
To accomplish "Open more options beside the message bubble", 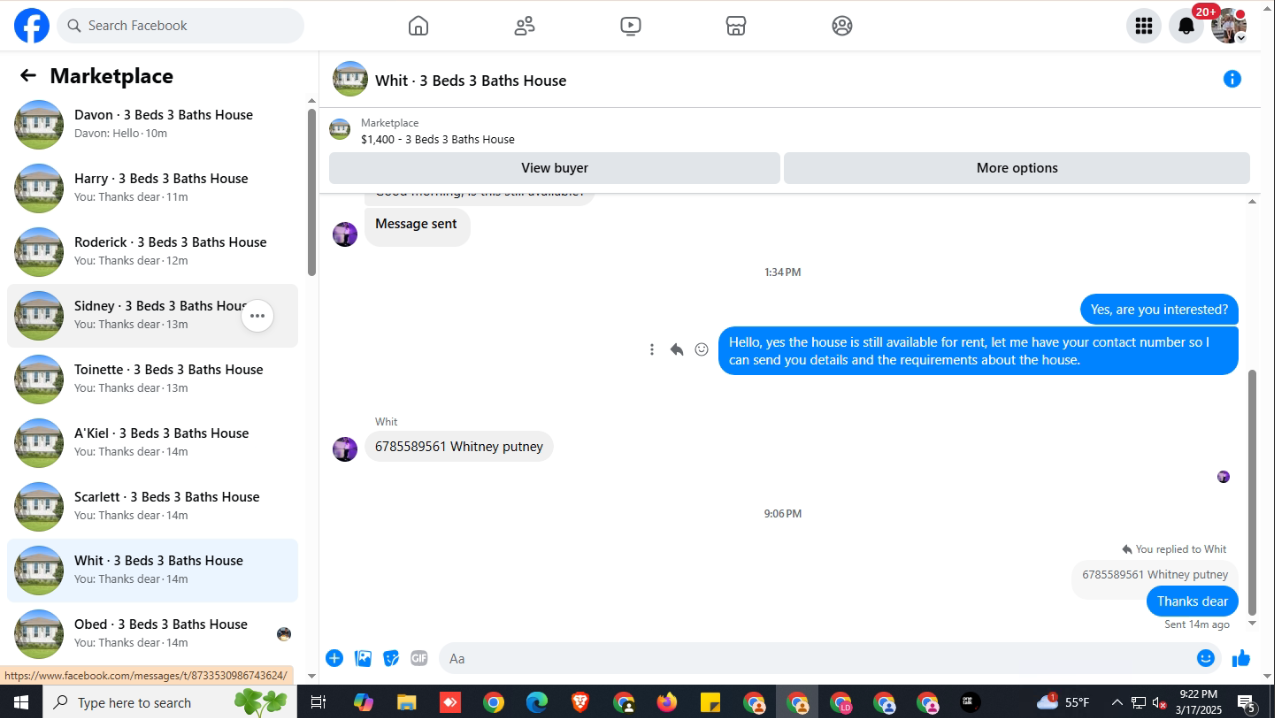I will coord(652,349).
